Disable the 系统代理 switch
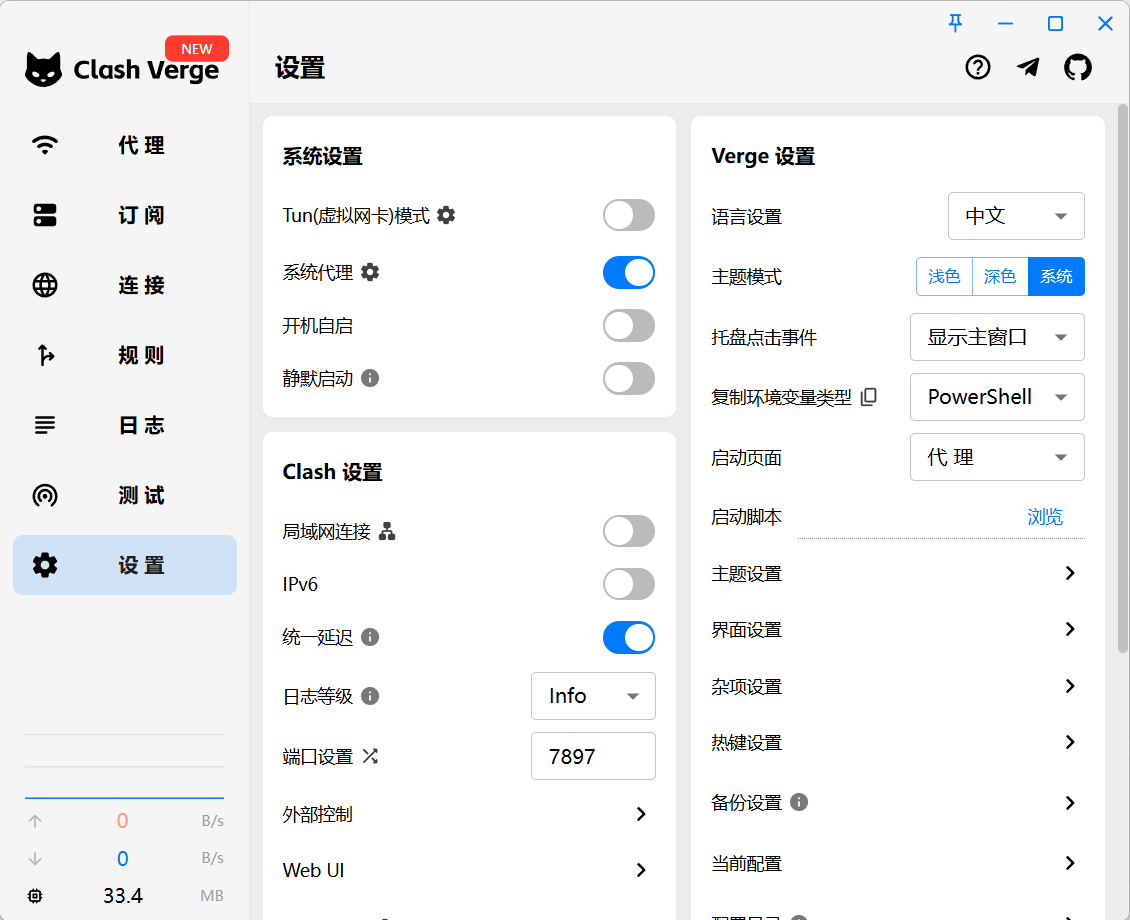Image resolution: width=1130 pixels, height=920 pixels. click(x=628, y=272)
